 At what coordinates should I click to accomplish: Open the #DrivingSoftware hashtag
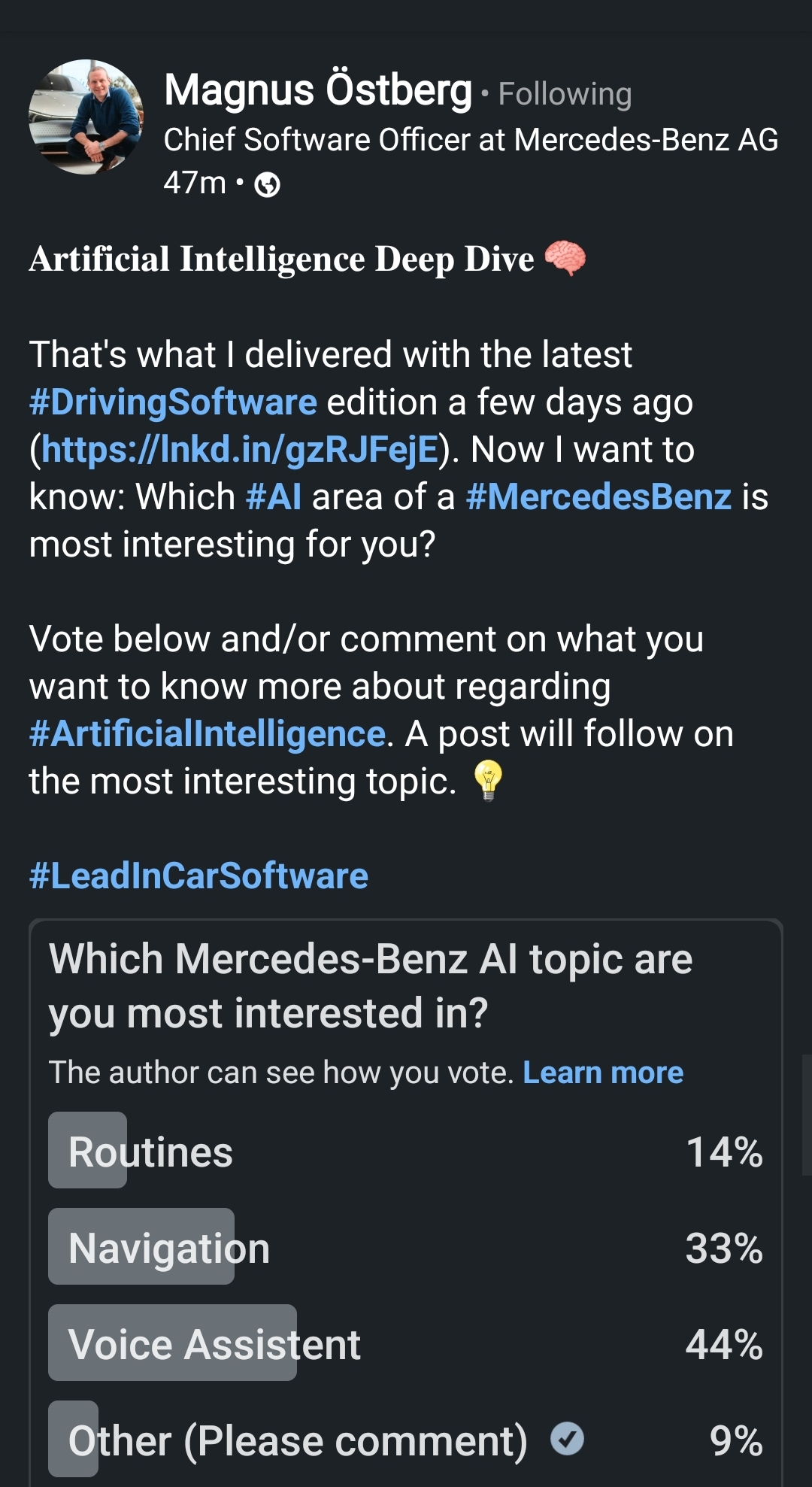point(173,402)
